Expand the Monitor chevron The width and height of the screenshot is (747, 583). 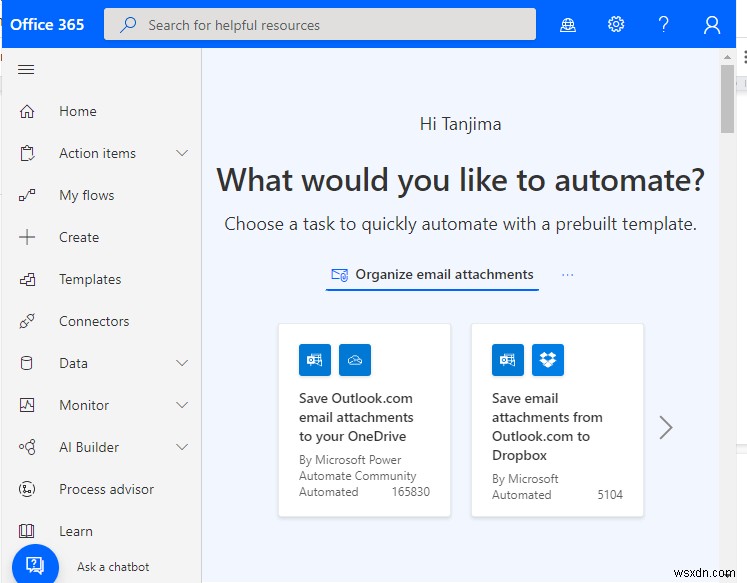click(x=182, y=405)
